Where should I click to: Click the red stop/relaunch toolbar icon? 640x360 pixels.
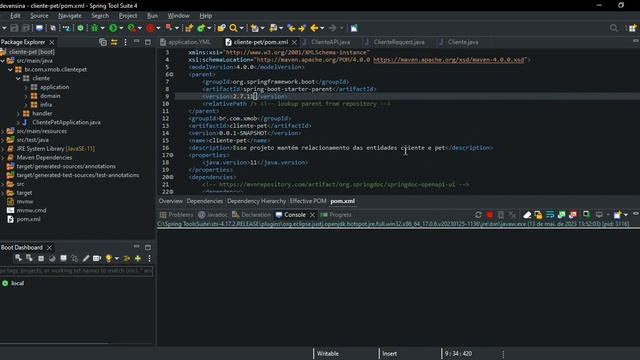point(150,28)
